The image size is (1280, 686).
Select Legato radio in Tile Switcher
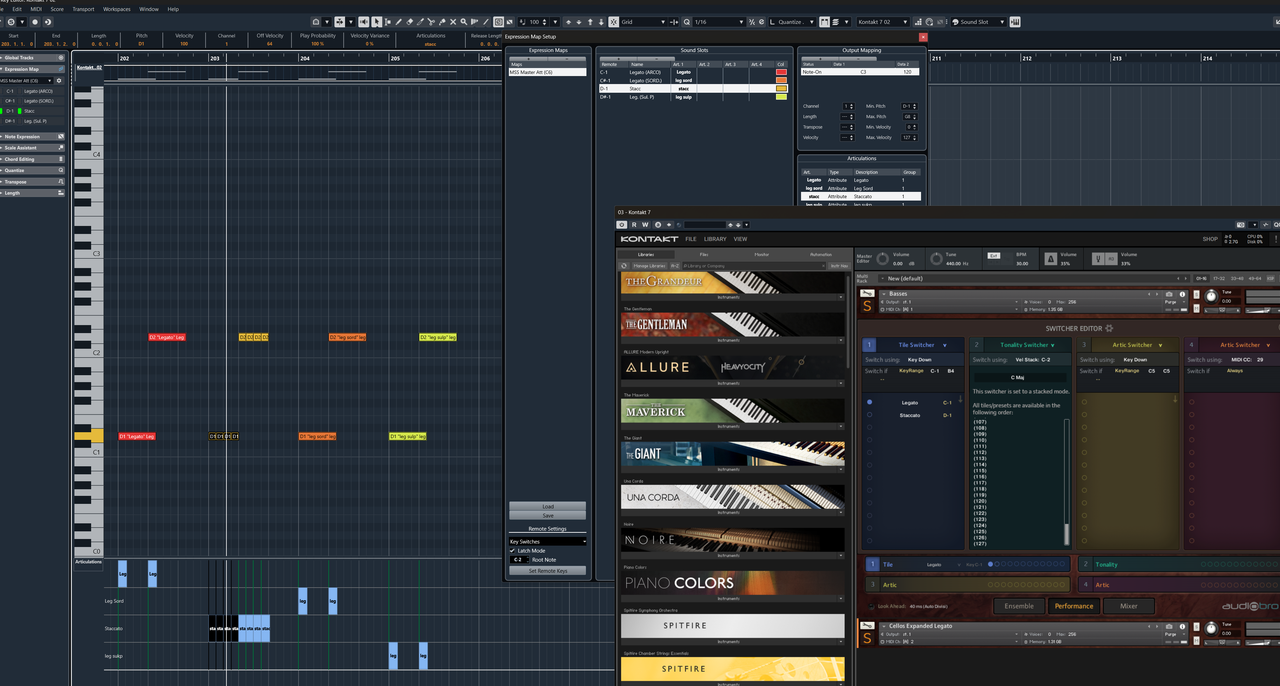(869, 402)
